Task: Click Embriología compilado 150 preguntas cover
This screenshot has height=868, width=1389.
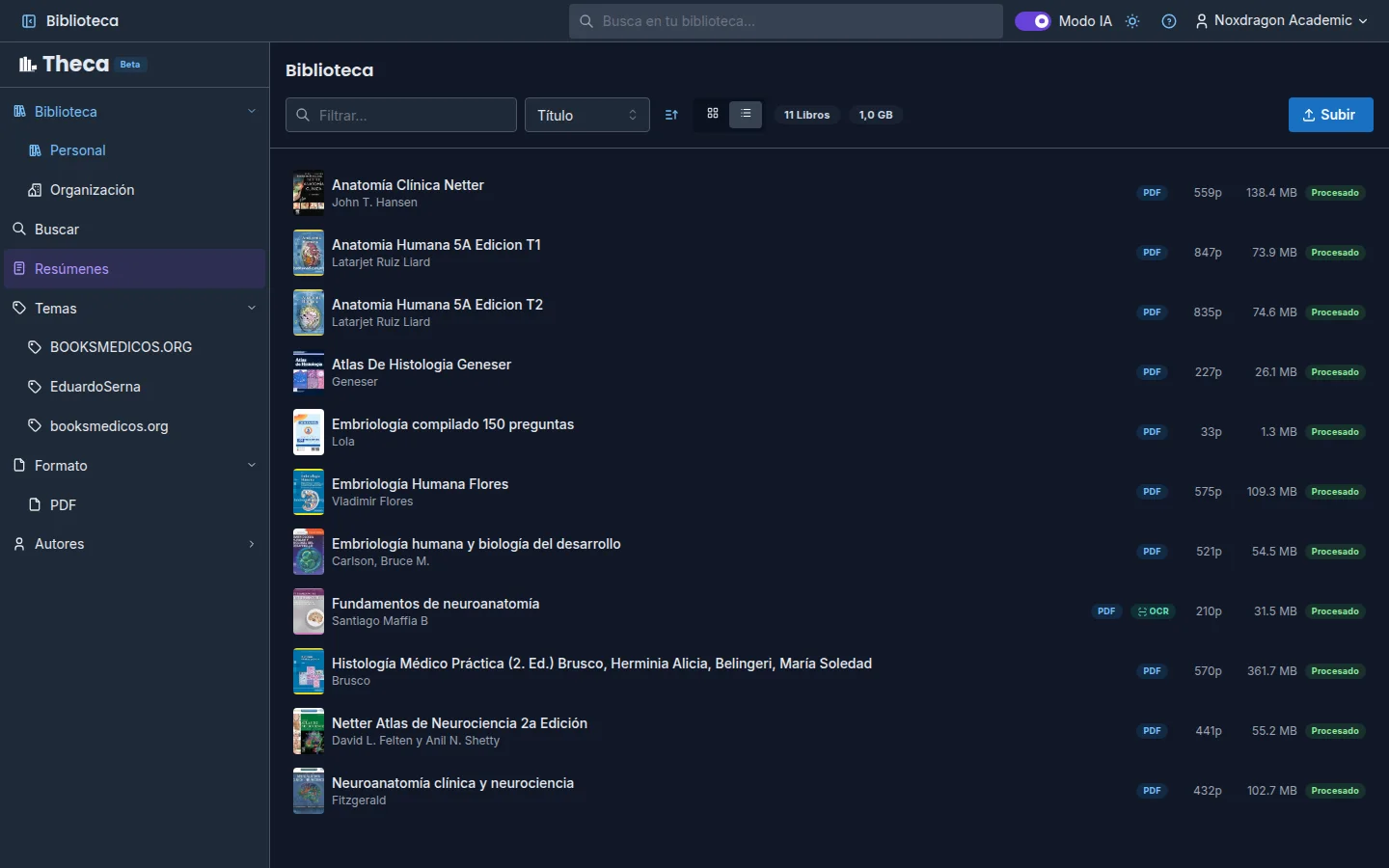Action: tap(309, 432)
